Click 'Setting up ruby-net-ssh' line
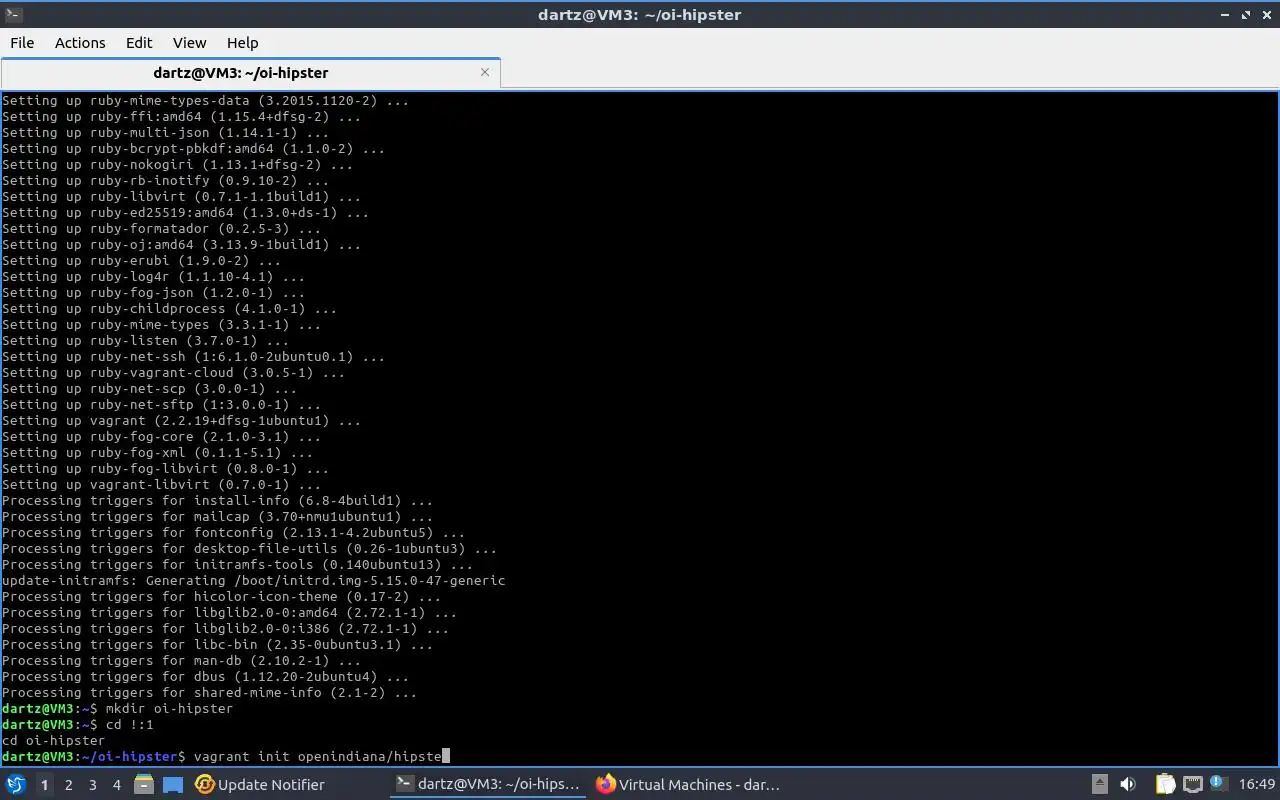 pos(193,356)
